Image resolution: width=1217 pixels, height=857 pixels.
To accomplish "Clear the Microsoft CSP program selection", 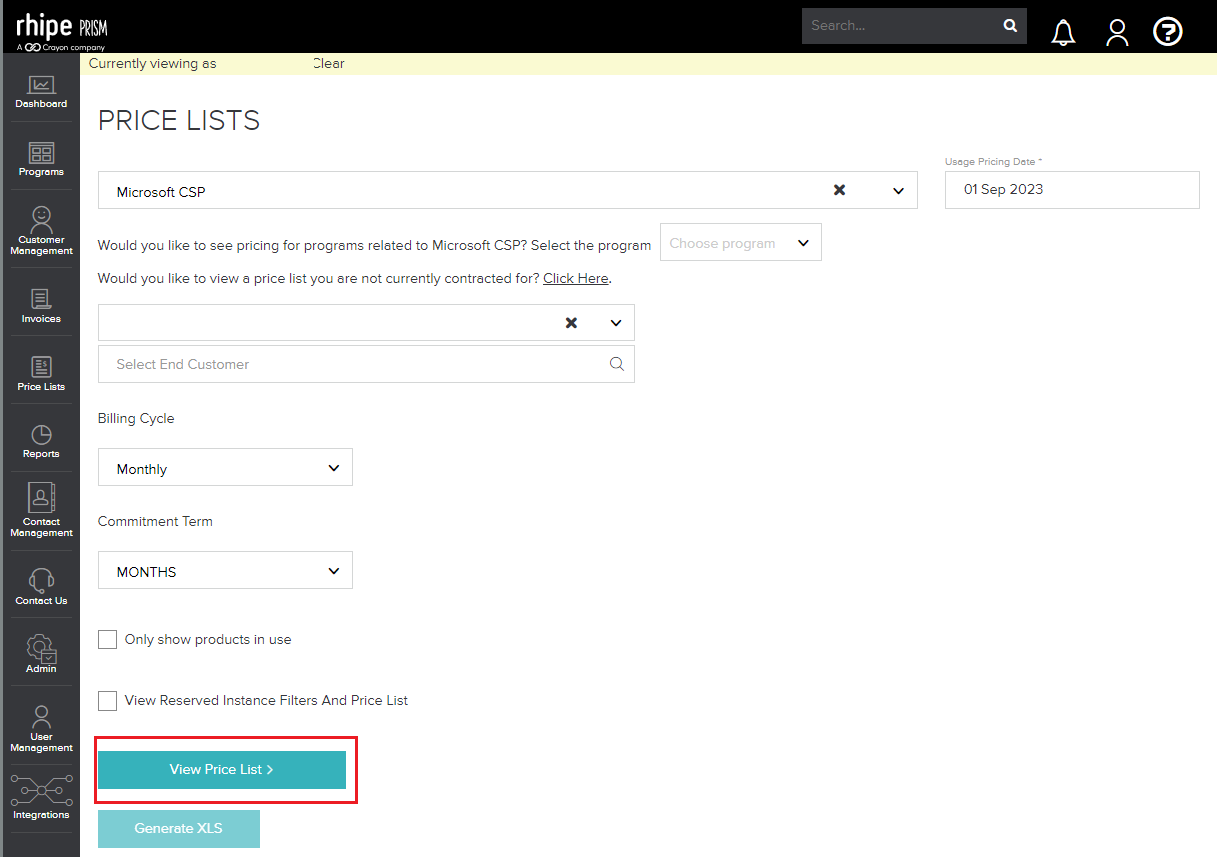I will click(839, 190).
